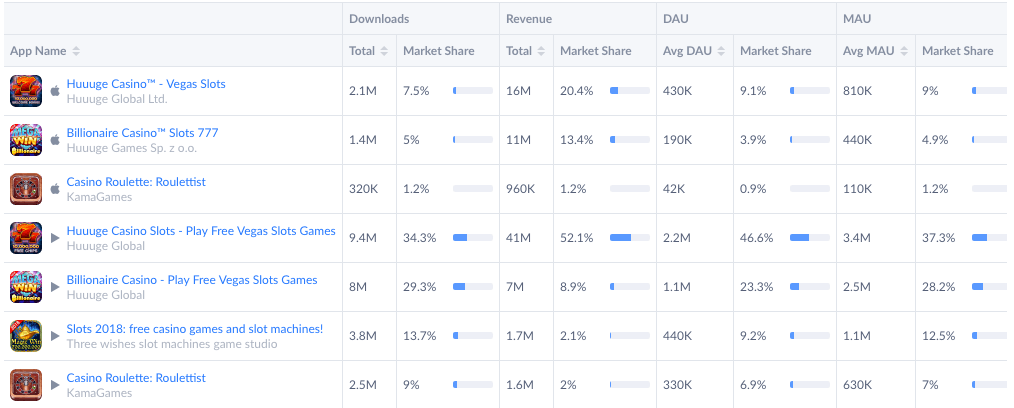This screenshot has width=1014, height=408.
Task: Open Billionaire Casino Slots 777 app icon
Action: tap(27, 140)
